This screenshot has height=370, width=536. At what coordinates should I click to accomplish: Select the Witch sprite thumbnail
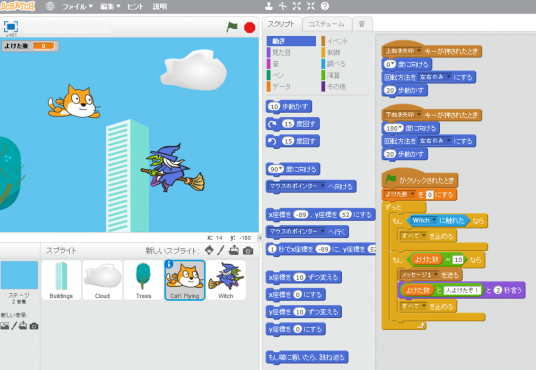click(x=226, y=280)
